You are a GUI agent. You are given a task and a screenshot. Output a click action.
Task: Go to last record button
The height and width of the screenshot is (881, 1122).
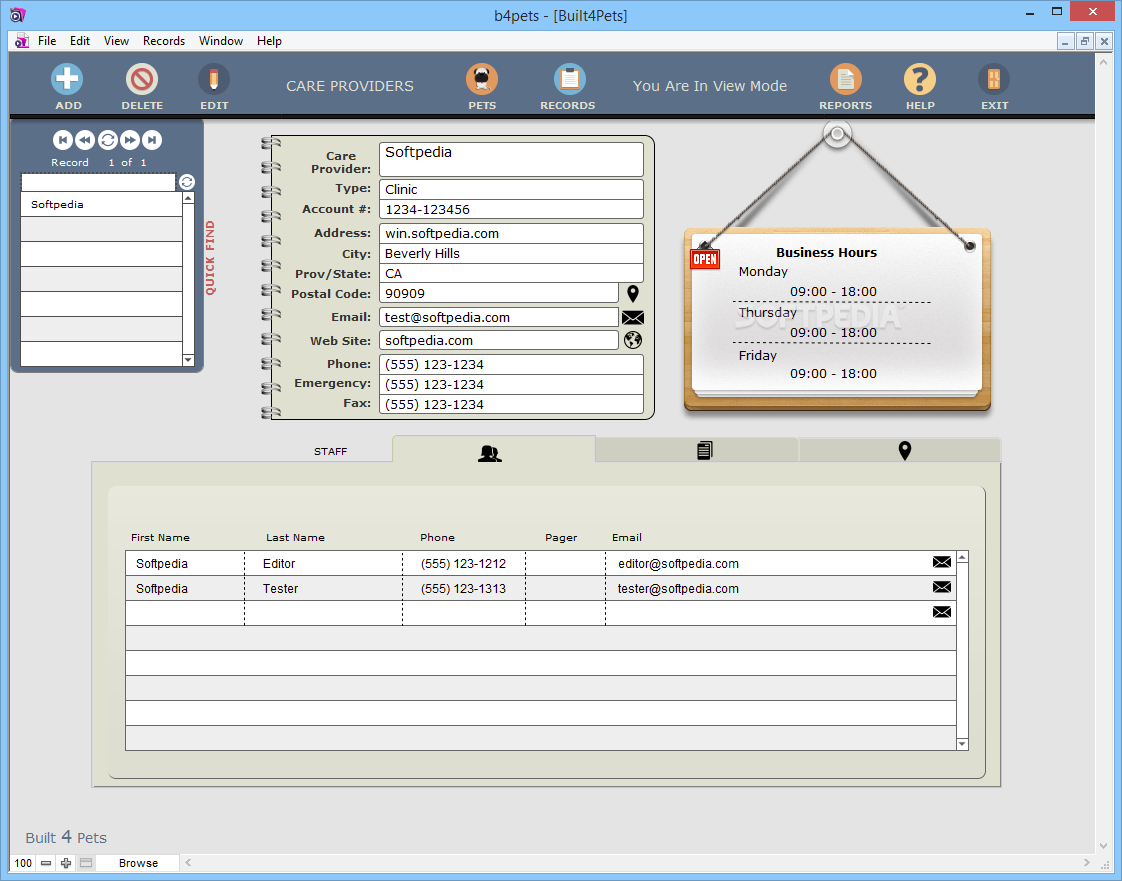tap(152, 140)
